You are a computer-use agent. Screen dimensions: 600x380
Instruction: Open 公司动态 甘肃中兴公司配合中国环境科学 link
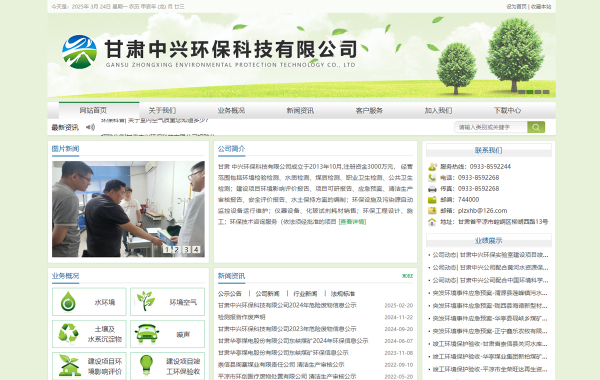(491, 281)
